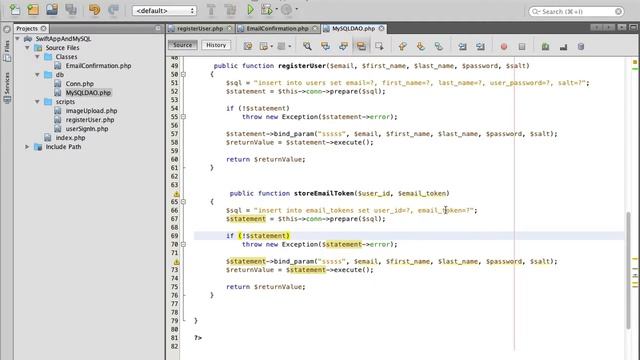Click the Save All toolbar icon
The width and height of the screenshot is (640, 360).
click(71, 9)
